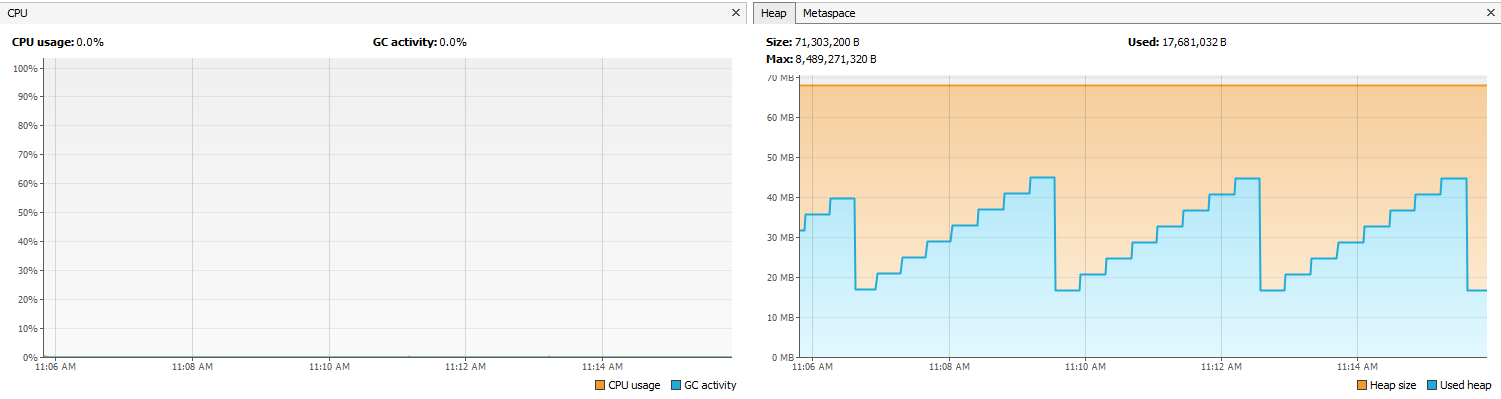Image resolution: width=1501 pixels, height=399 pixels.
Task: Click the 11:10 AM marker on CPU chart
Action: pos(329,368)
